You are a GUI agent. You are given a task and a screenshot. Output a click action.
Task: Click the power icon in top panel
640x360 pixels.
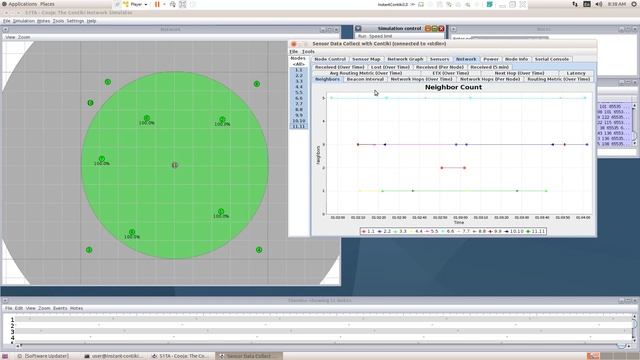634,4
